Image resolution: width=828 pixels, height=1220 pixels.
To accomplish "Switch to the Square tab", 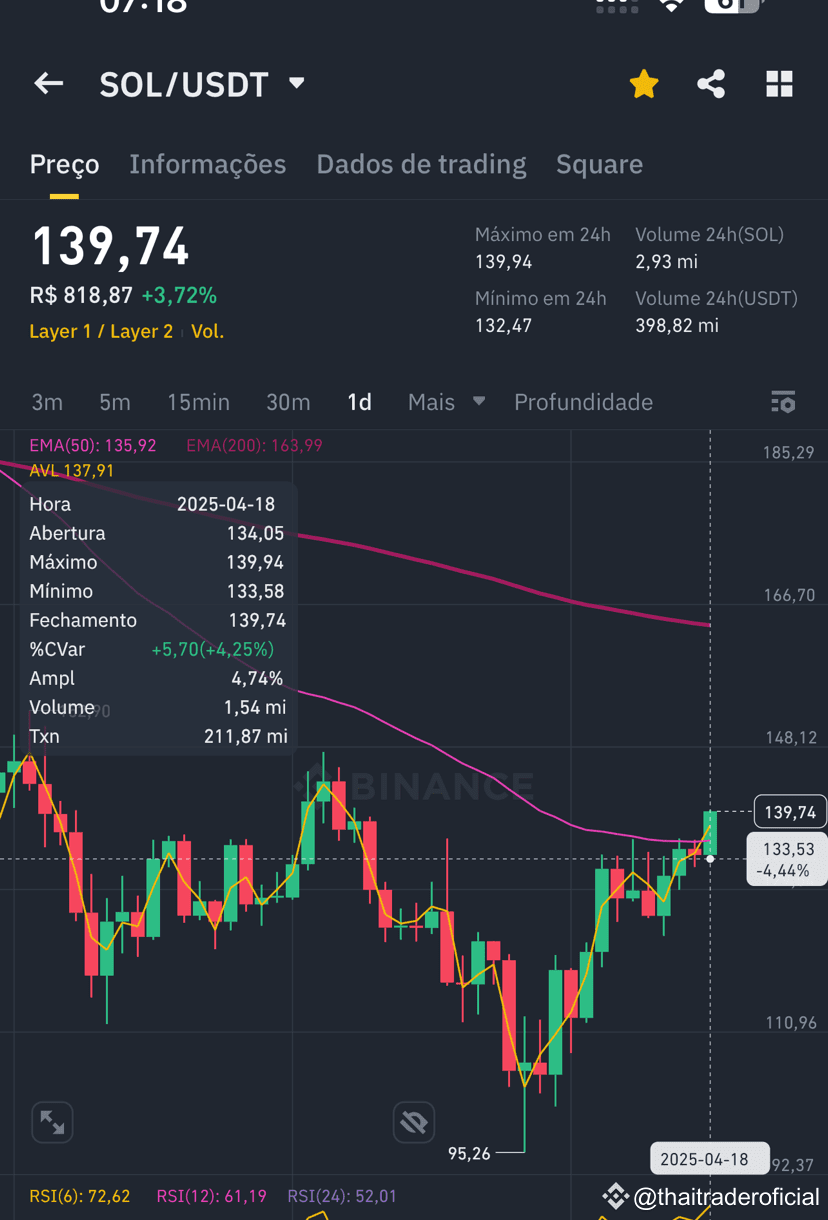I will point(599,164).
